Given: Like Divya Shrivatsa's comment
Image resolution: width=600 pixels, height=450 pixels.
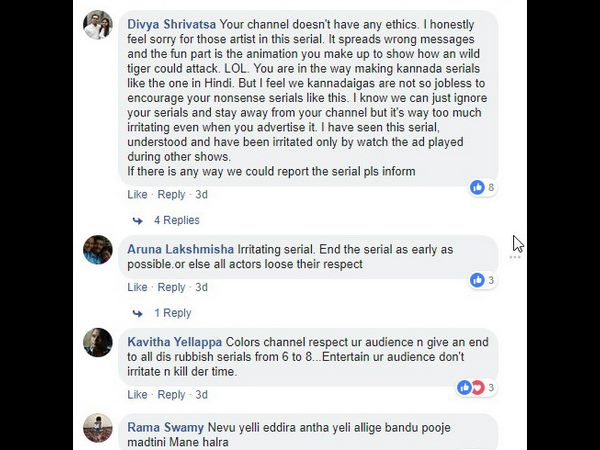Looking at the screenshot, I should 137,194.
